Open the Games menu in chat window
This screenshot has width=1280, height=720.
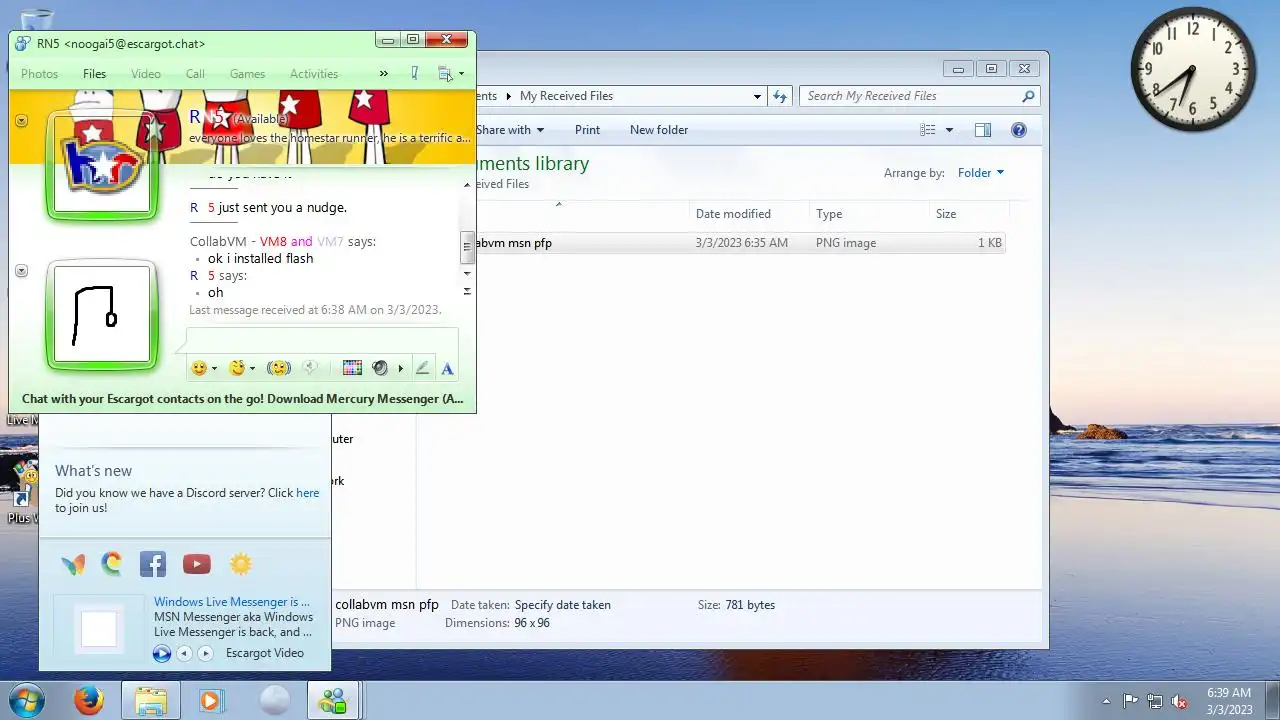(x=247, y=74)
